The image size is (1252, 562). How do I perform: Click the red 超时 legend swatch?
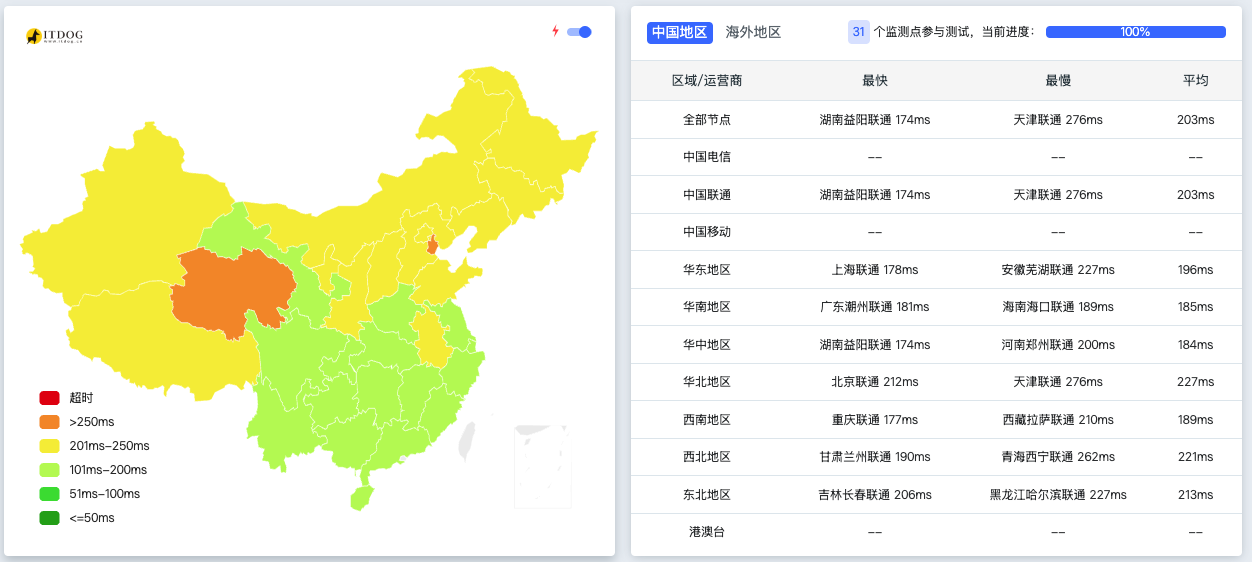point(50,398)
